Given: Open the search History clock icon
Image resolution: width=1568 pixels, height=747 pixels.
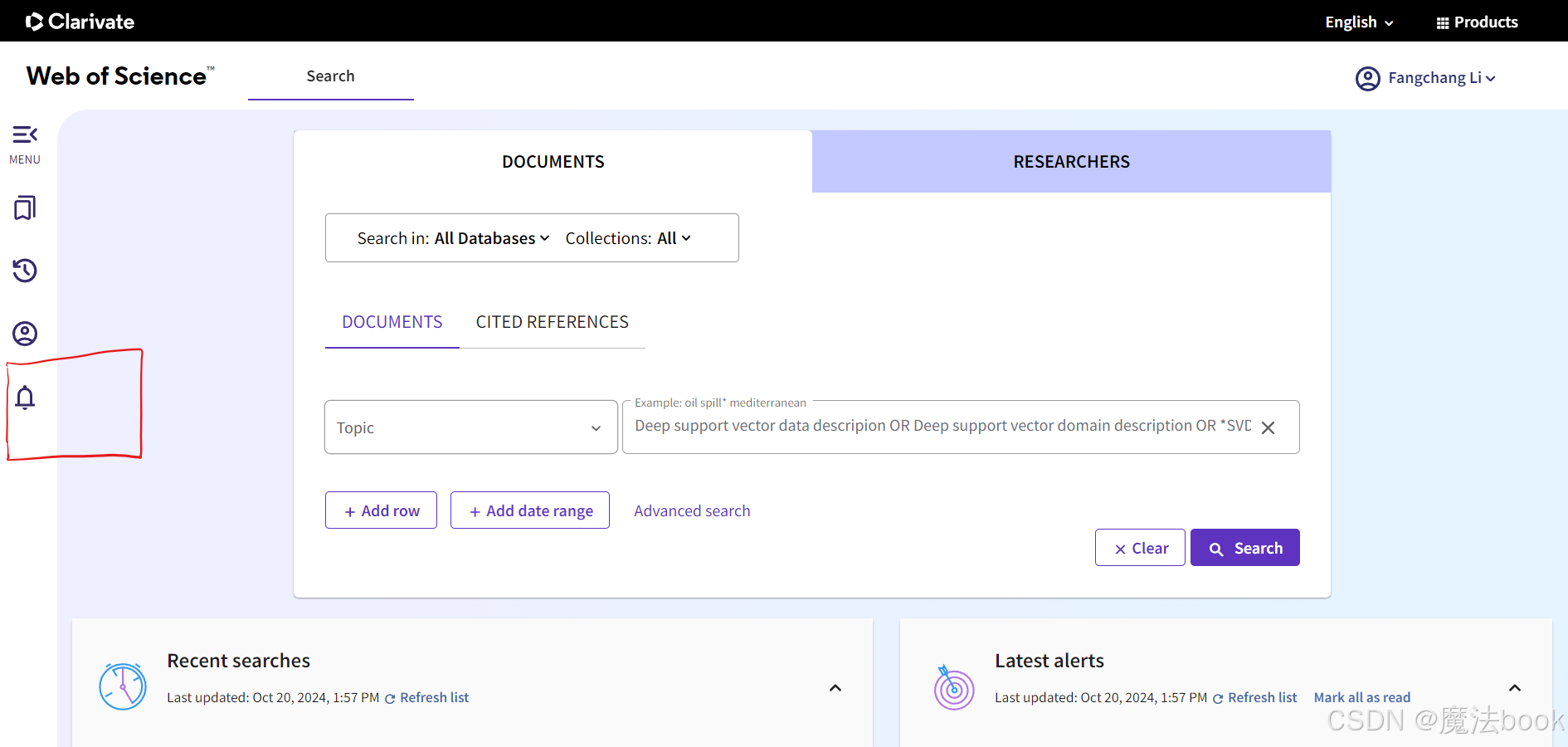Looking at the screenshot, I should [25, 271].
